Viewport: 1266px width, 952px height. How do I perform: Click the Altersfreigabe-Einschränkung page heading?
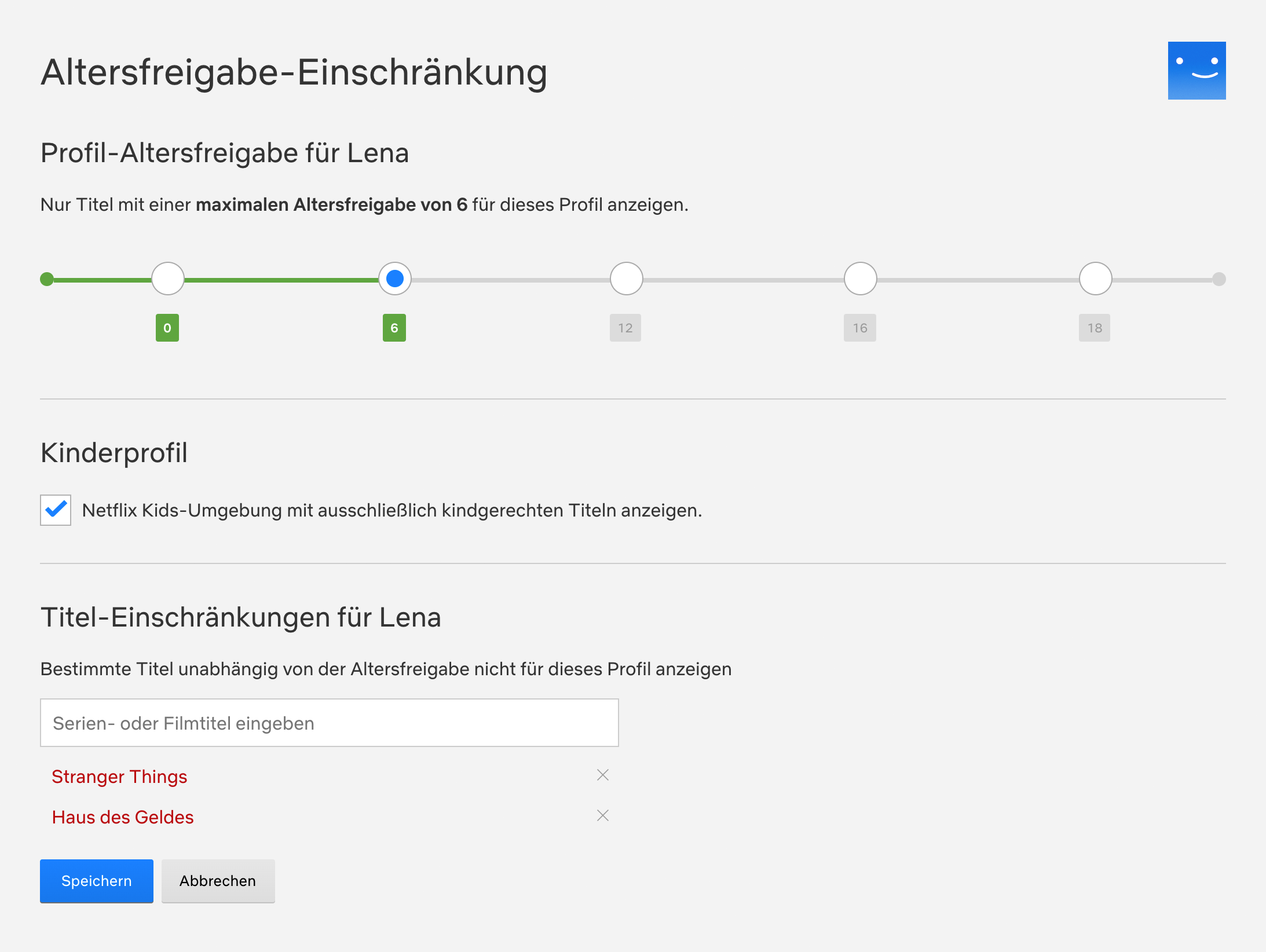point(293,71)
